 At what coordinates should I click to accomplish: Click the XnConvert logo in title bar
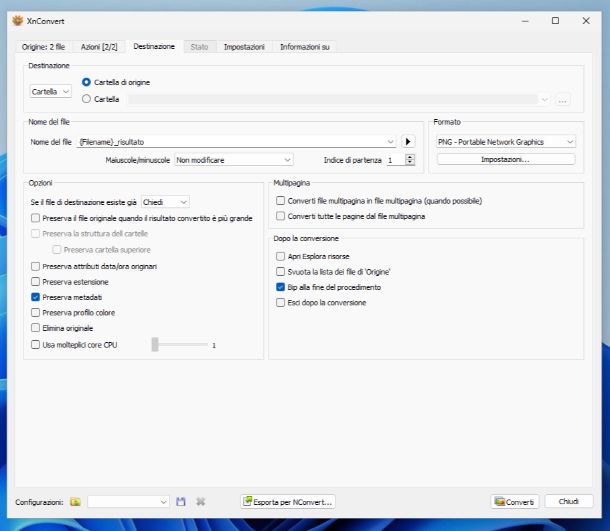tap(16, 20)
